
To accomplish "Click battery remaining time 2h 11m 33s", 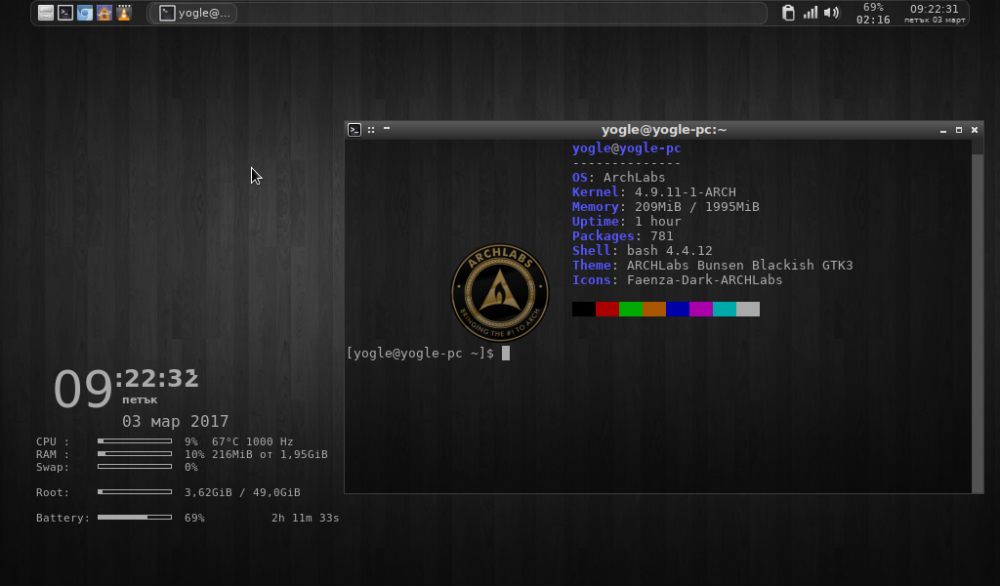I will (305, 518).
